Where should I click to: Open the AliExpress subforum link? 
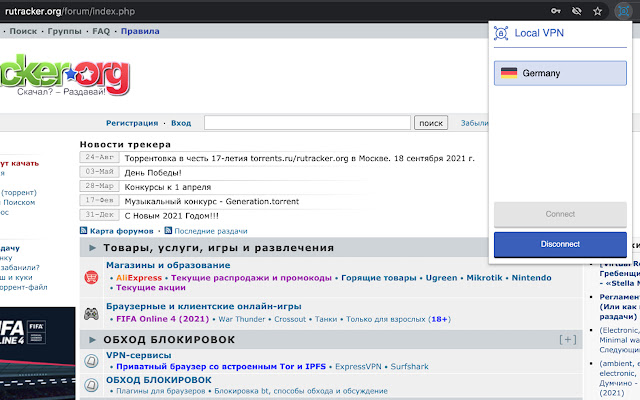[x=139, y=278]
